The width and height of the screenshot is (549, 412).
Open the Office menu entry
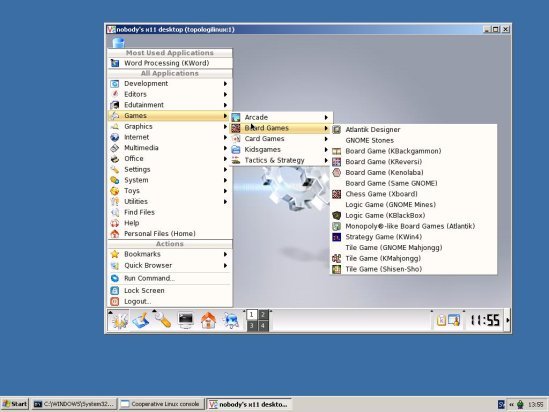(x=170, y=159)
